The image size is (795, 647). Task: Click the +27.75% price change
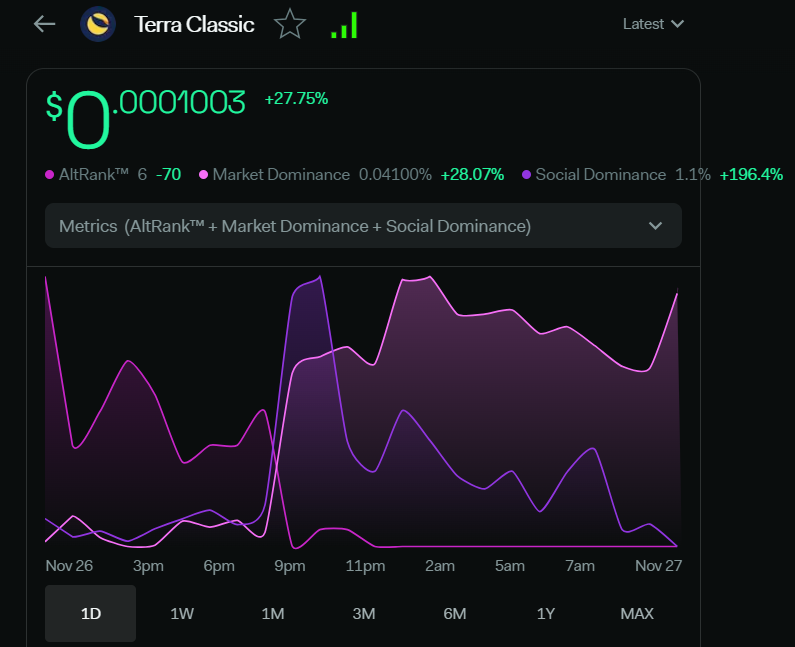296,98
